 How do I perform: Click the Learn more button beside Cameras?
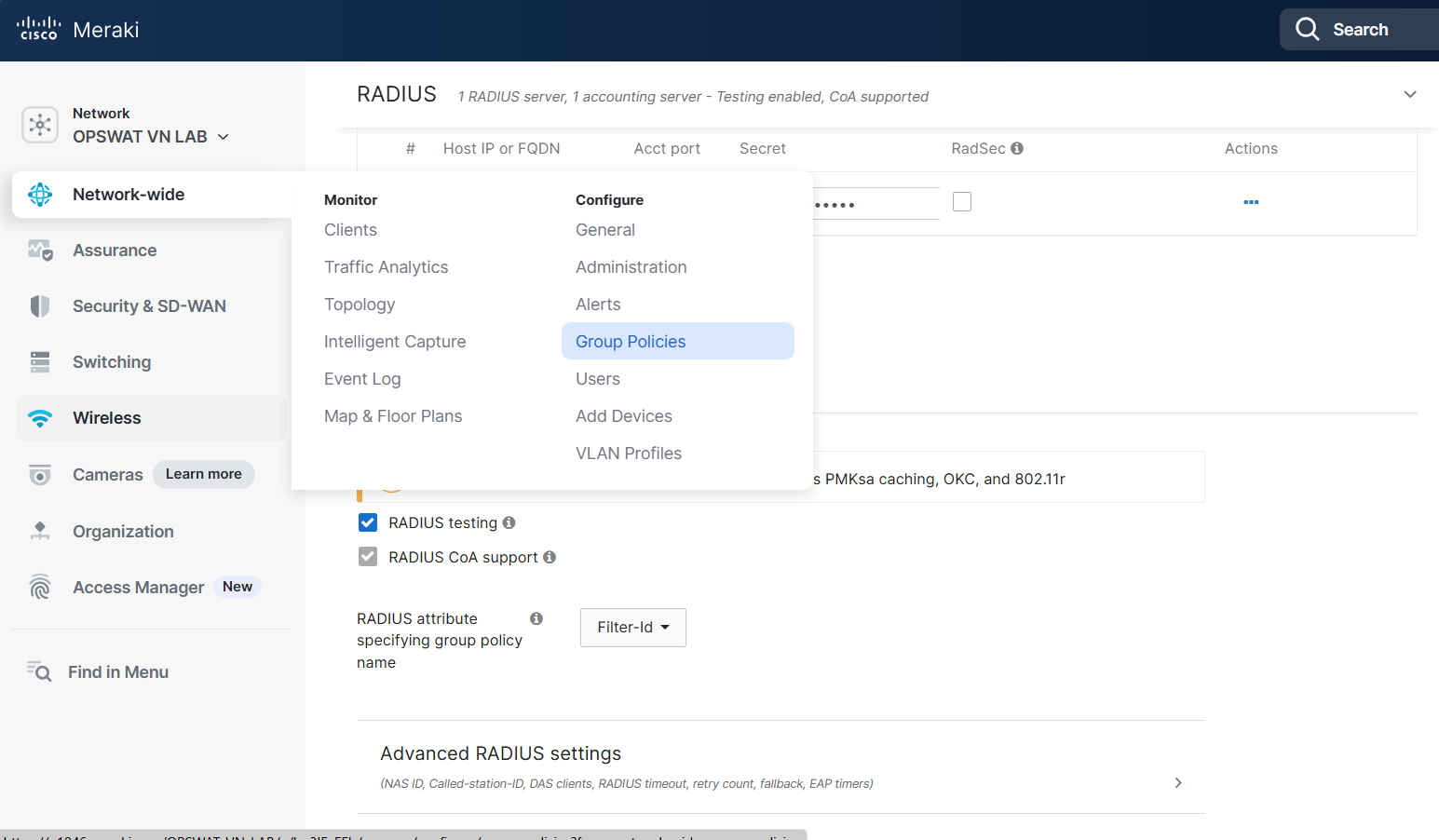[203, 474]
